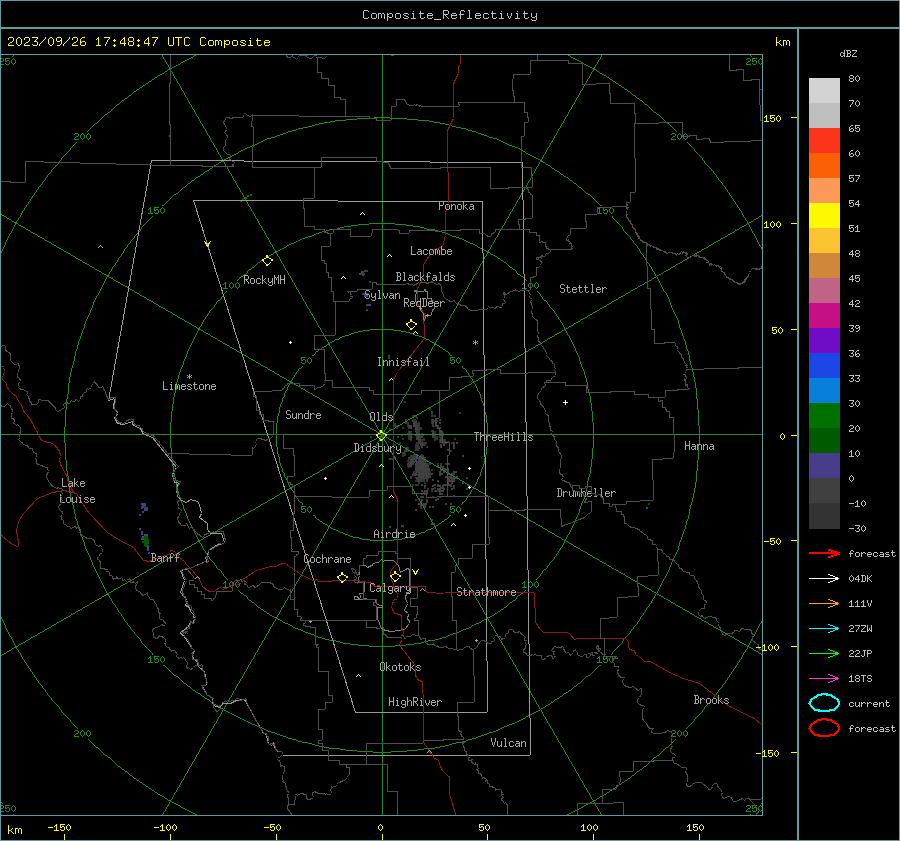This screenshot has width=900, height=841.
Task: Pick the bright green 20–30 dBZ swatch
Action: (x=824, y=415)
